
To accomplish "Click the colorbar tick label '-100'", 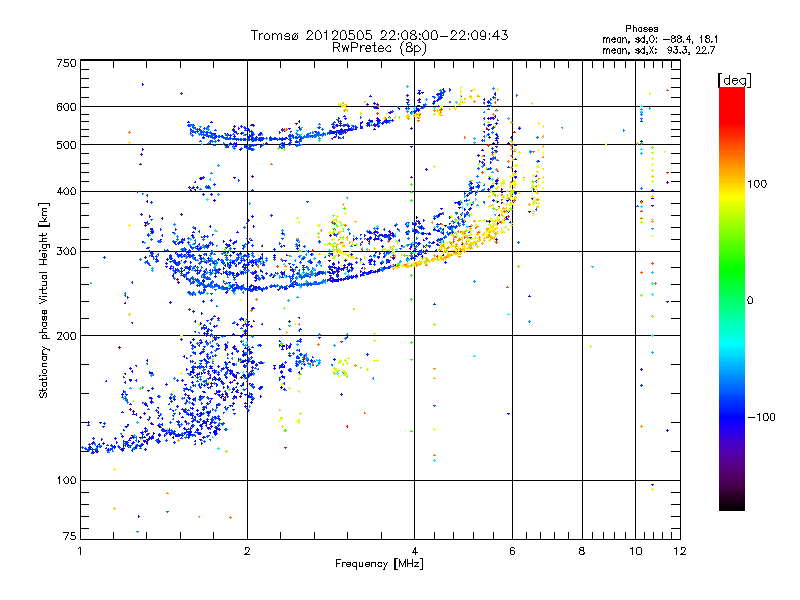I will pos(761,417).
